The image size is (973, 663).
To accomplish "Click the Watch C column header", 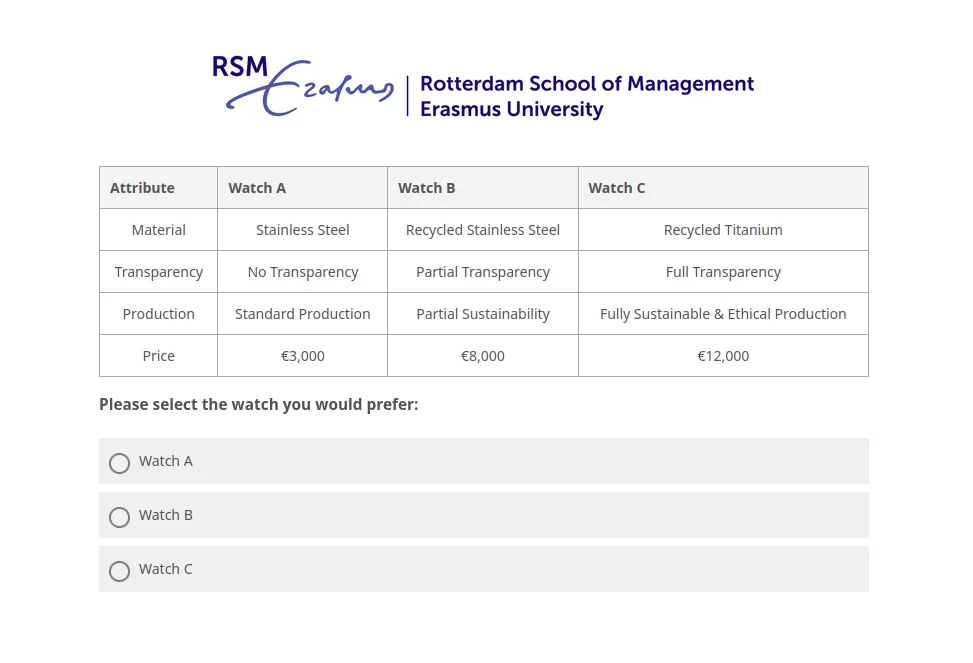I will click(x=617, y=188).
